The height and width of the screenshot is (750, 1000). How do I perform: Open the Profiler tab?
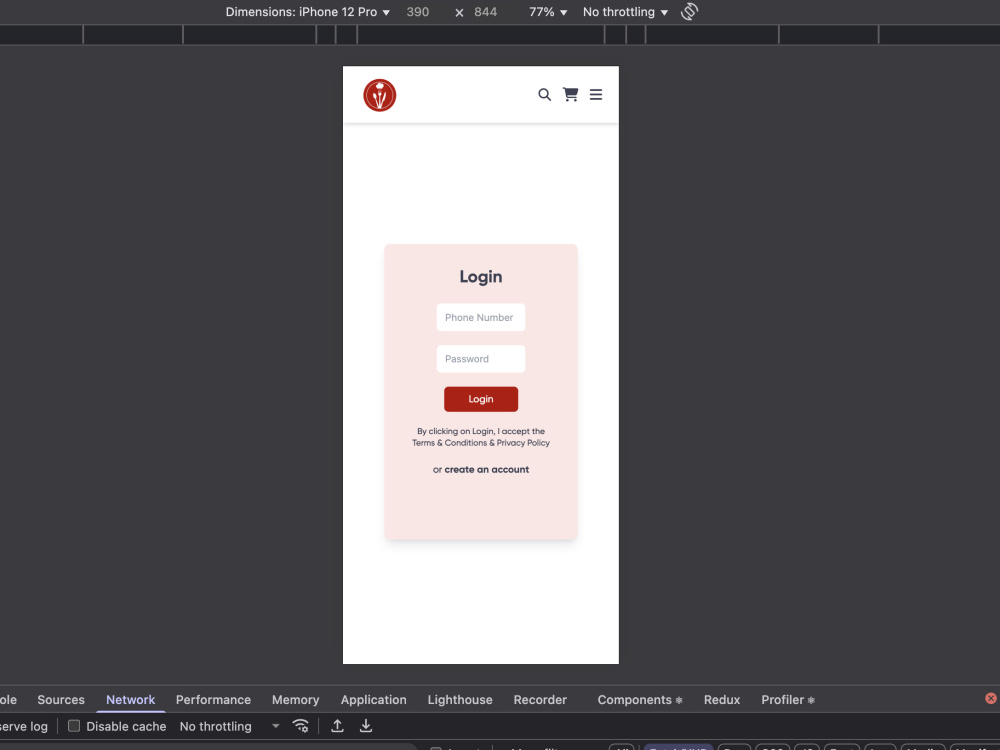pyautogui.click(x=788, y=700)
